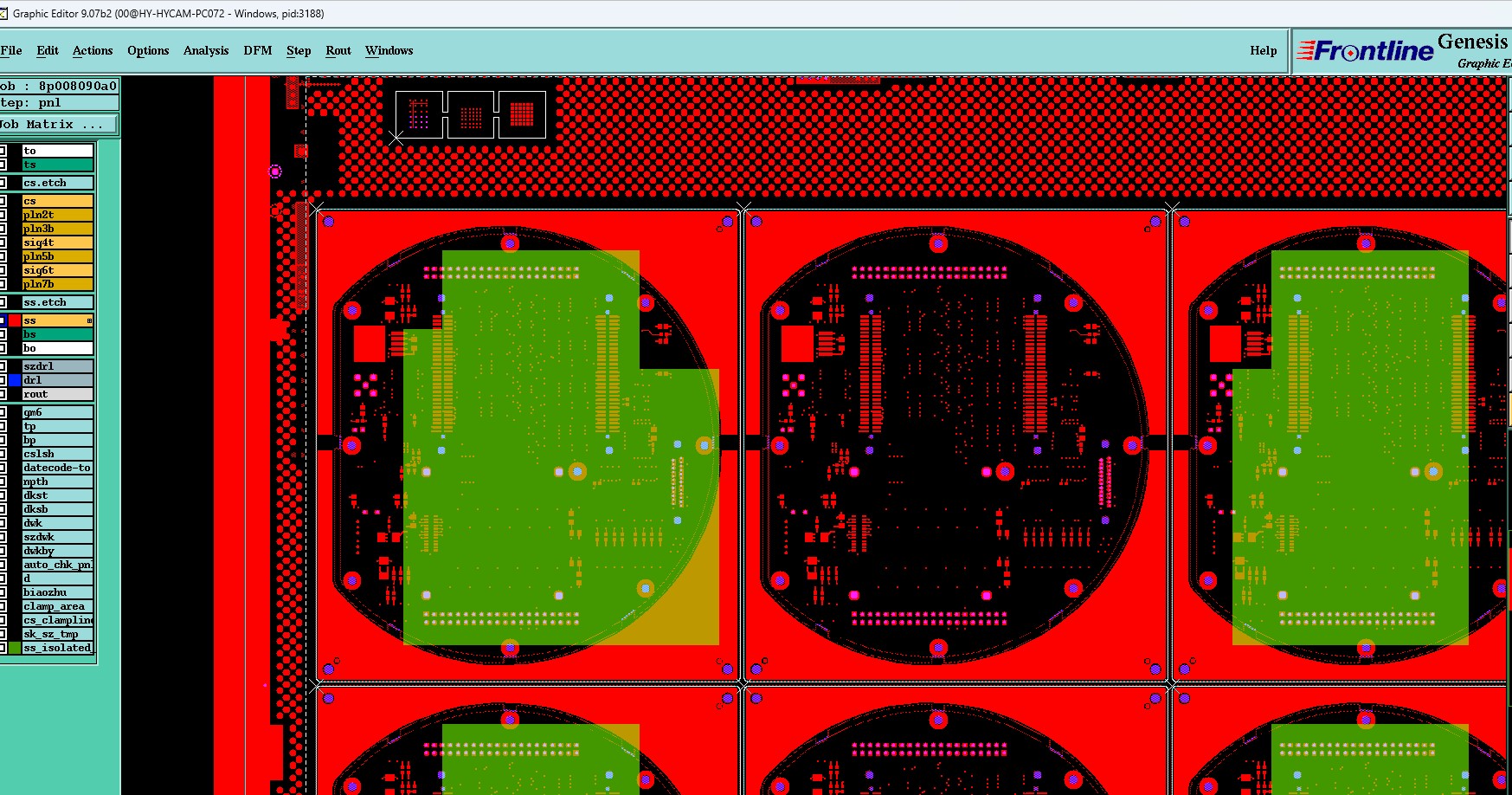
Task: Select the szdrl layer row
Action: [57, 366]
